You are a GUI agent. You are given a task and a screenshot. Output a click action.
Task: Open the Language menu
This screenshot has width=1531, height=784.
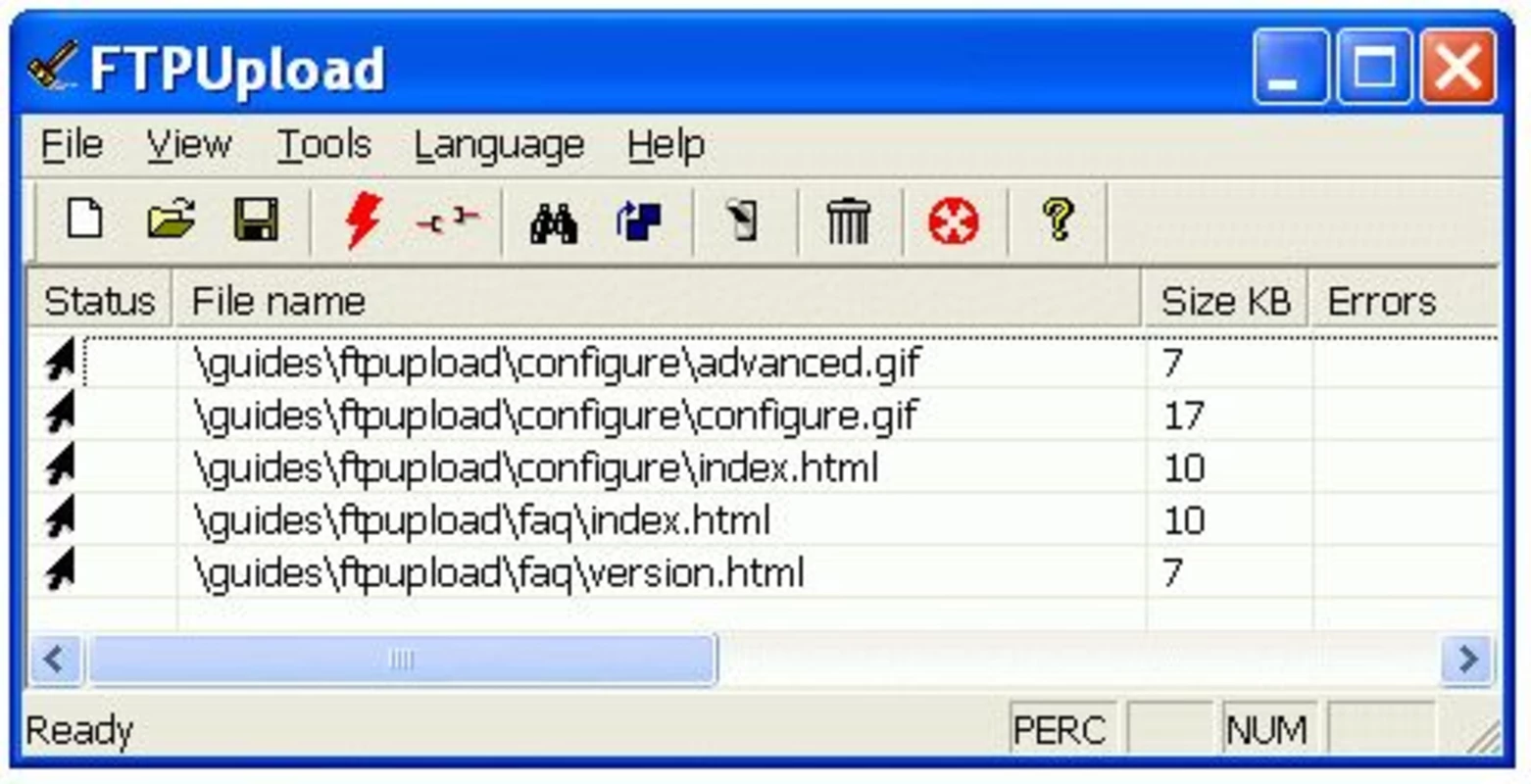click(x=499, y=146)
